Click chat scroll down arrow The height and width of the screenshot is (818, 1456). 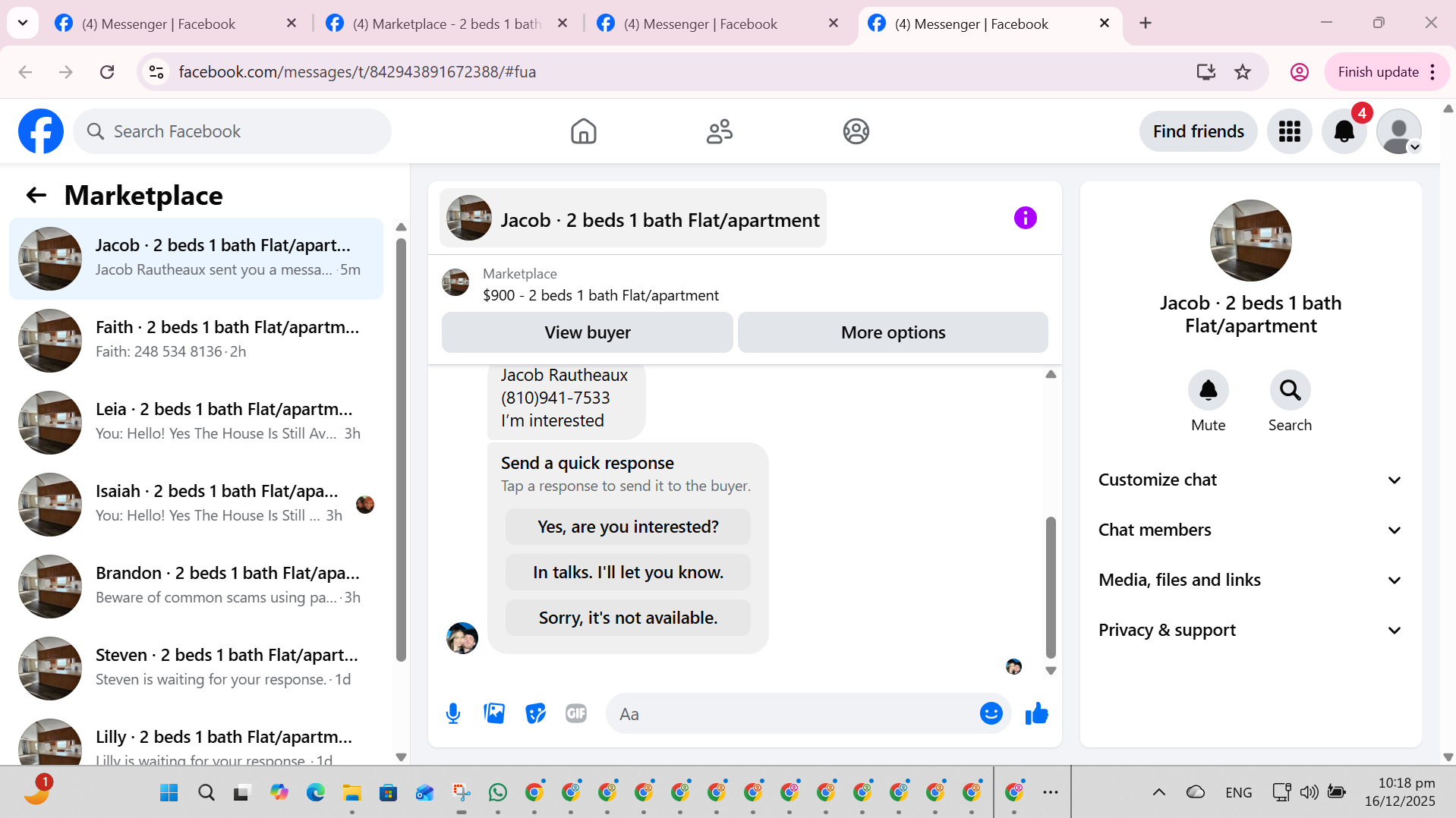point(1051,671)
